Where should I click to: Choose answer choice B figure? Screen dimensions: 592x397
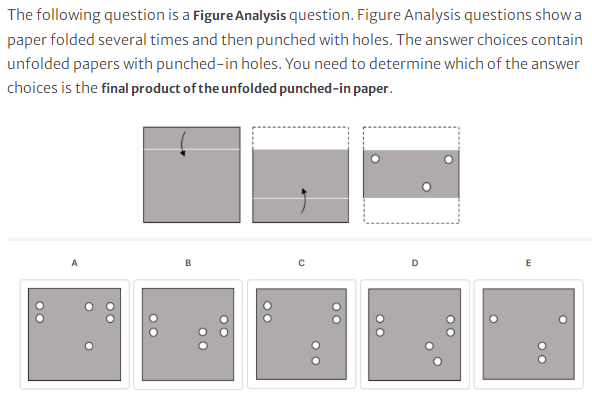(x=188, y=334)
